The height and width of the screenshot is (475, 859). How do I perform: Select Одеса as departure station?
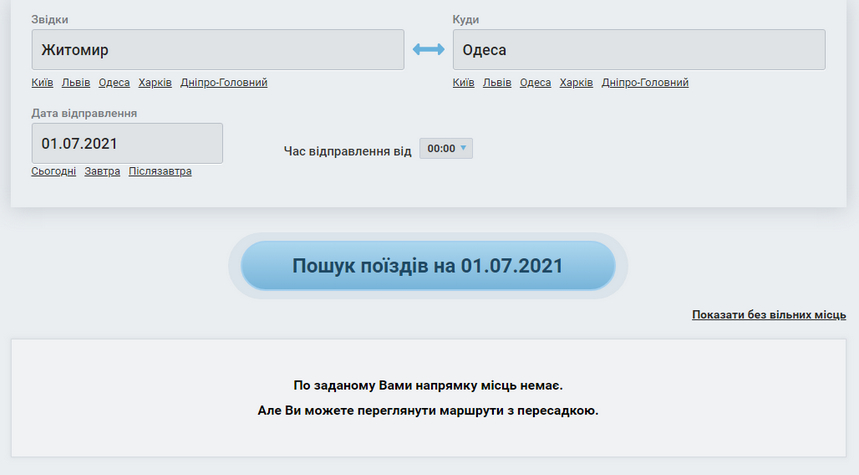114,83
